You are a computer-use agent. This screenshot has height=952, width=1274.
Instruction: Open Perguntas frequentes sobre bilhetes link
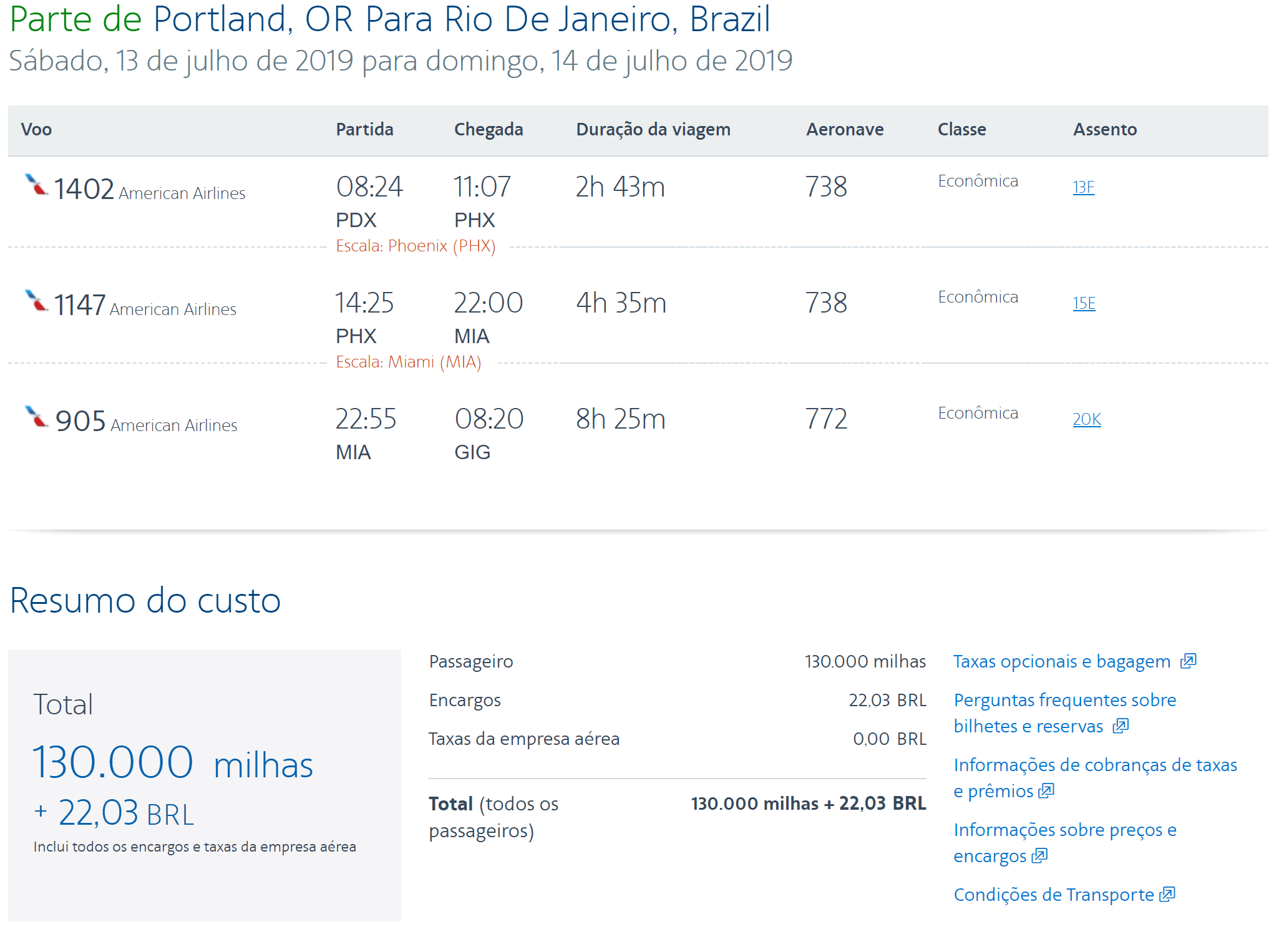tap(1065, 713)
